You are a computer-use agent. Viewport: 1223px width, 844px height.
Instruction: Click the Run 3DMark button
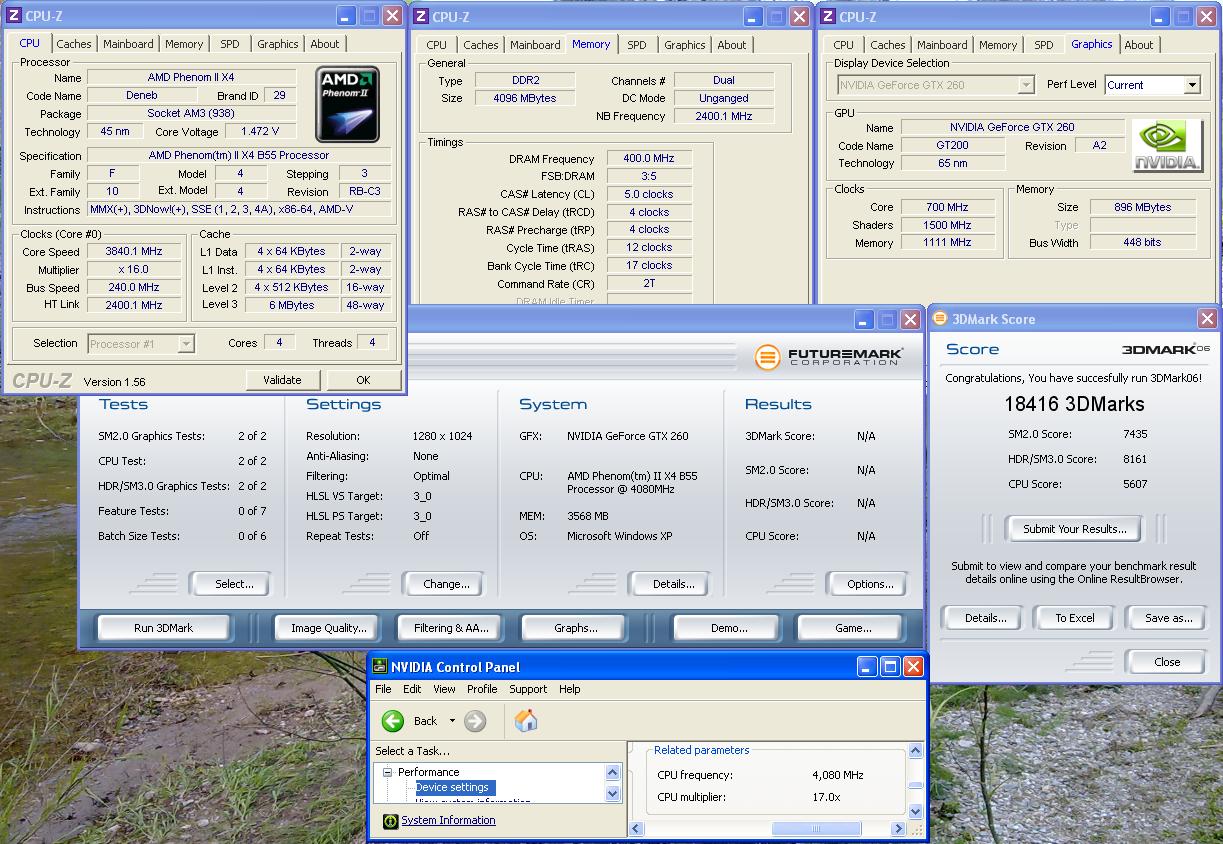(163, 628)
